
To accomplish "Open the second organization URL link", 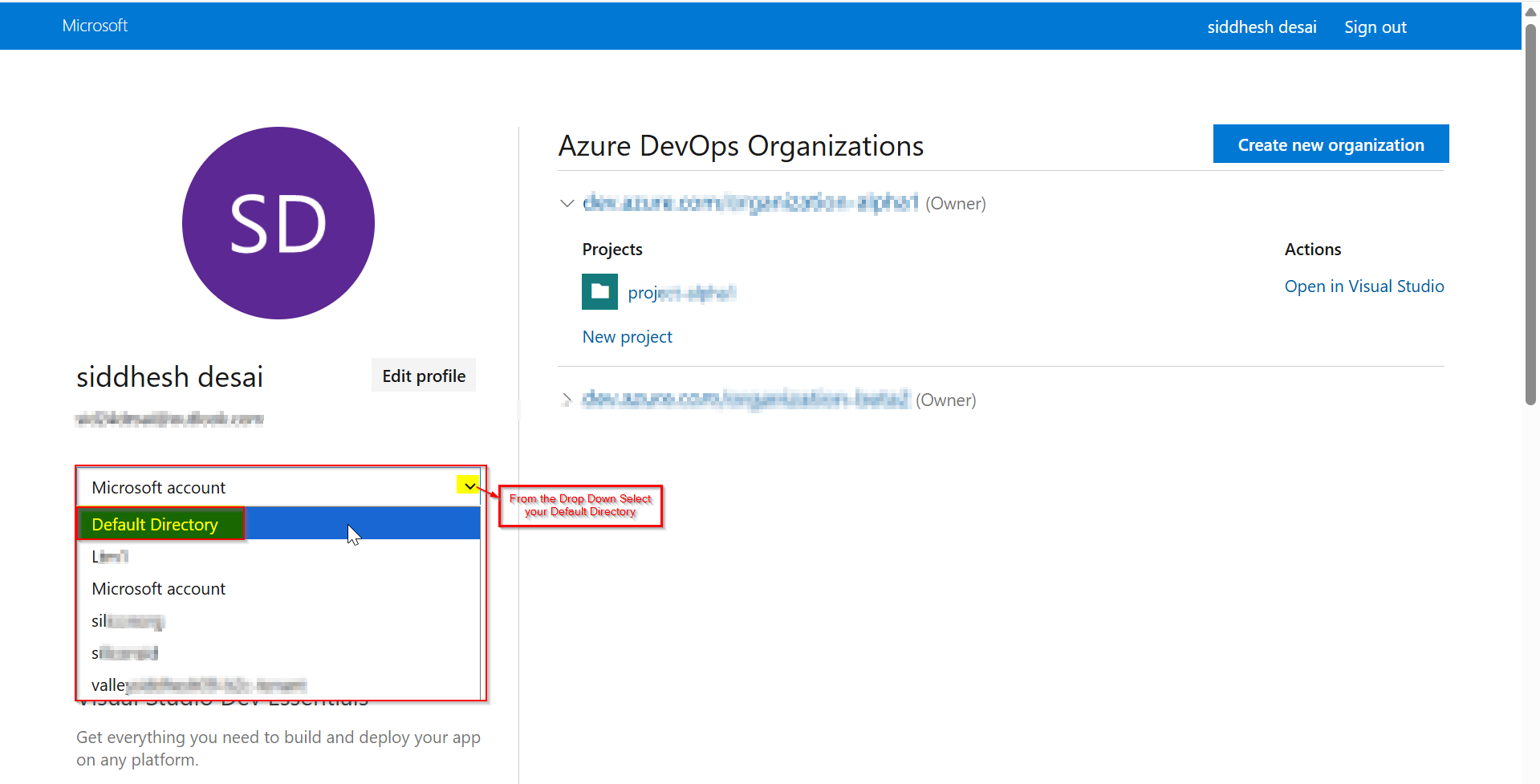I will pos(746,399).
